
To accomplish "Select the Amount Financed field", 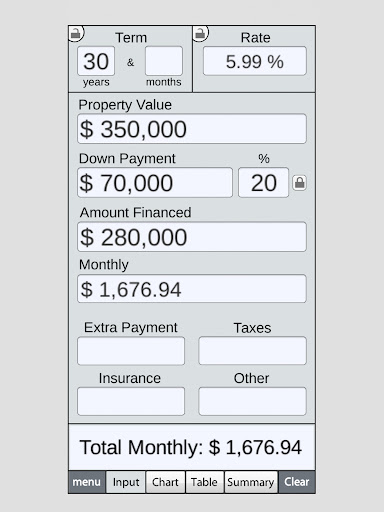I will 192,237.
